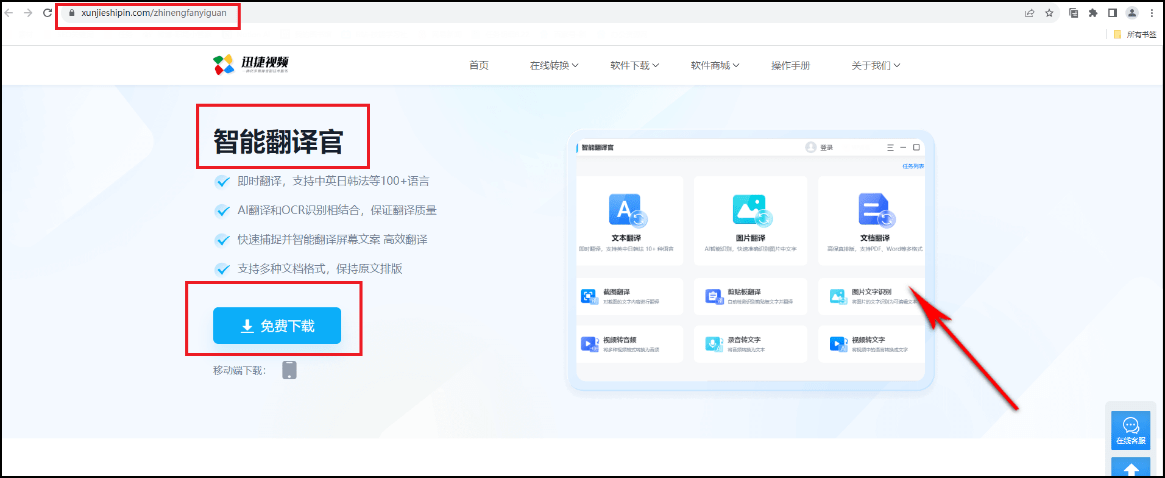Open the browser extensions puzzle icon

click(x=1093, y=13)
